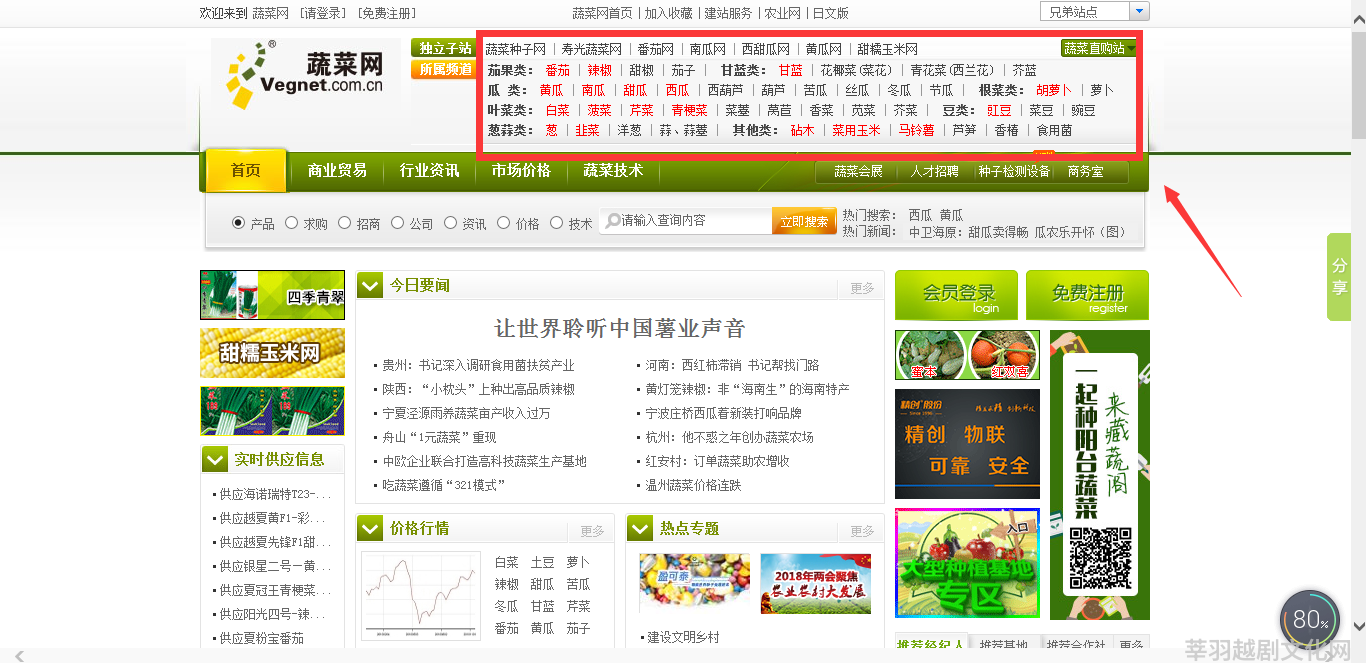Open the 蔬菜网首页 top link
The width and height of the screenshot is (1366, 663).
click(602, 13)
